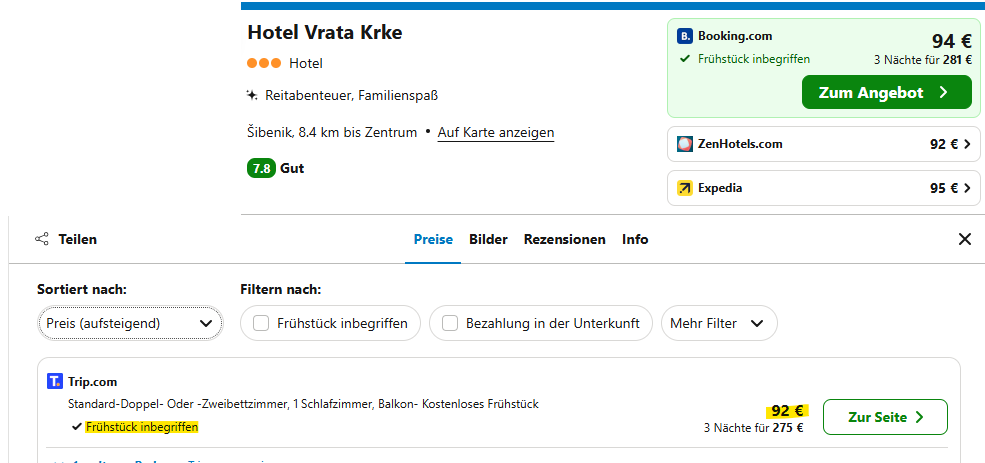Open the ZenHotels.com offer for 92 €

pyautogui.click(x=819, y=144)
